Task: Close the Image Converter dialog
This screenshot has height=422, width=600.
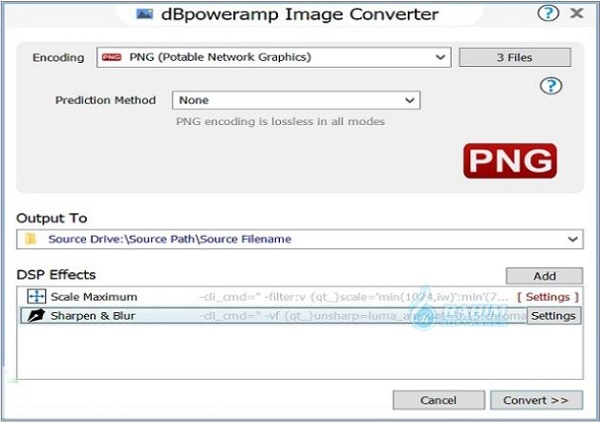Action: [x=577, y=13]
